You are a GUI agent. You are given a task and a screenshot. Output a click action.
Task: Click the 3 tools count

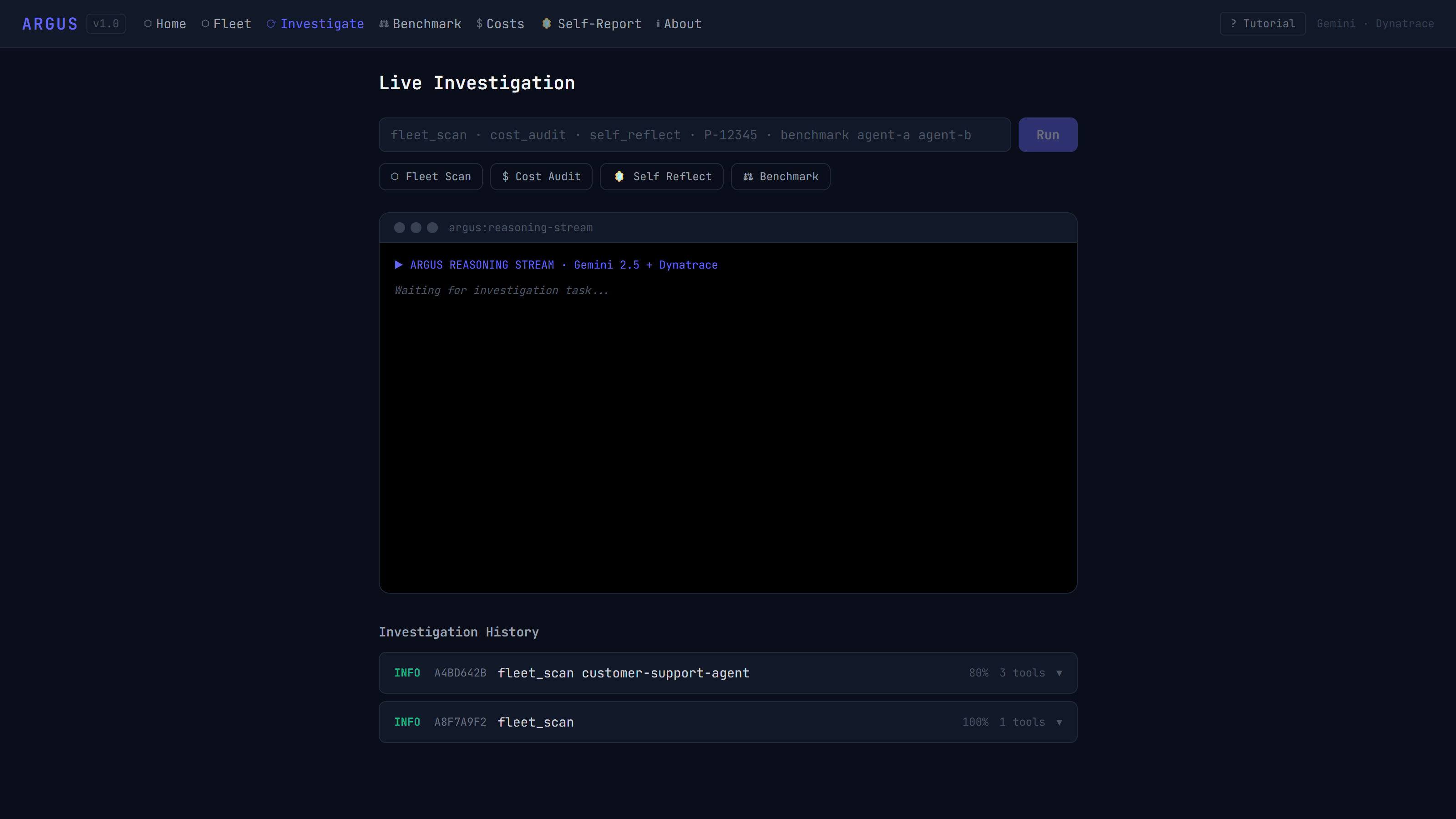pyautogui.click(x=1022, y=672)
